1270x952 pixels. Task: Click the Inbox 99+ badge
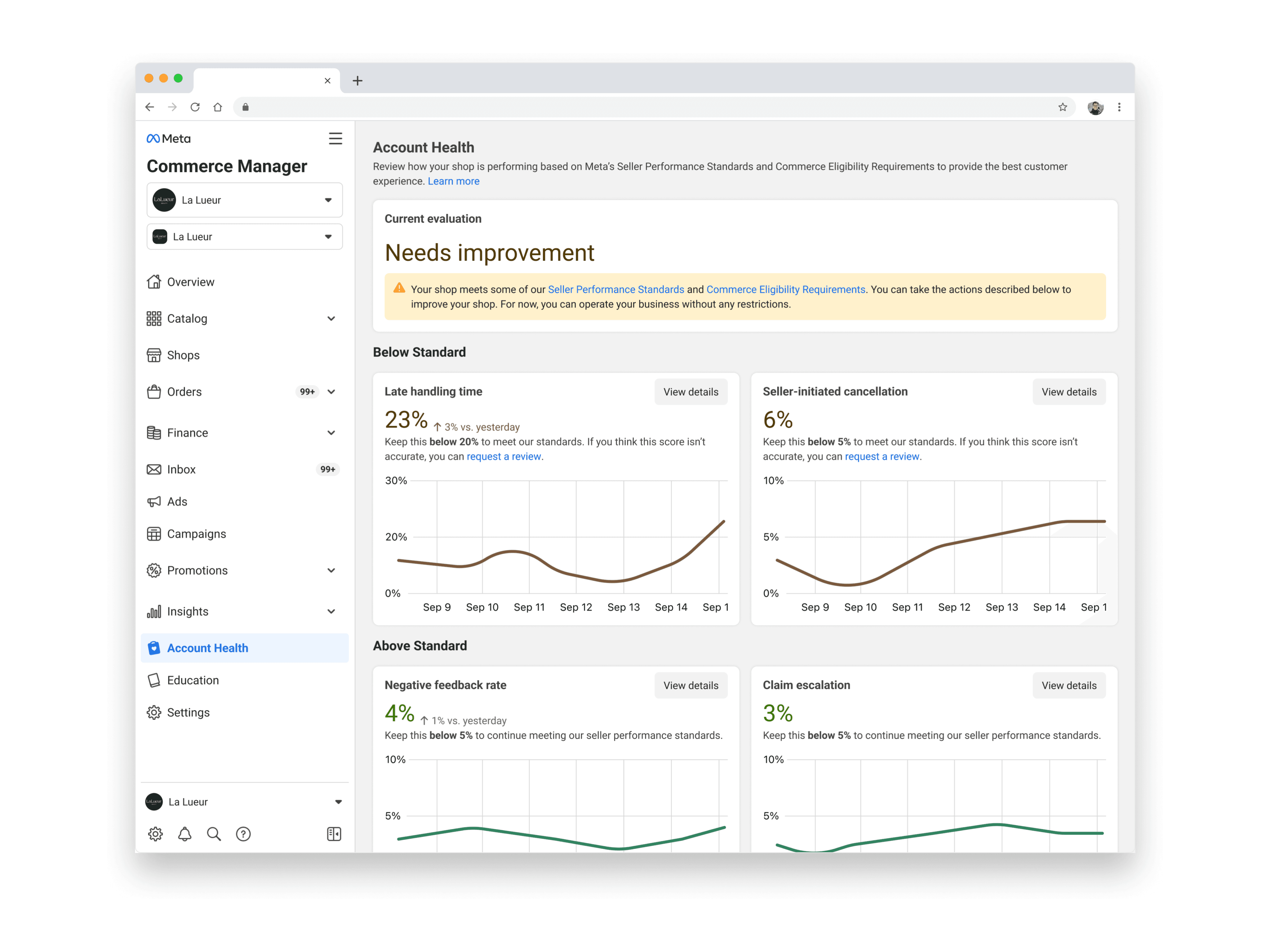pyautogui.click(x=328, y=469)
